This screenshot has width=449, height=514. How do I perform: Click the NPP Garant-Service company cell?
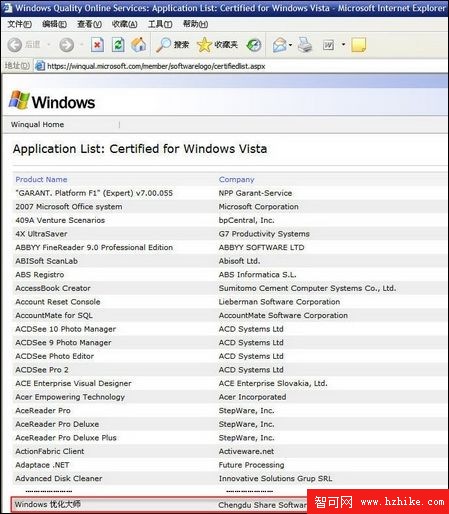255,193
